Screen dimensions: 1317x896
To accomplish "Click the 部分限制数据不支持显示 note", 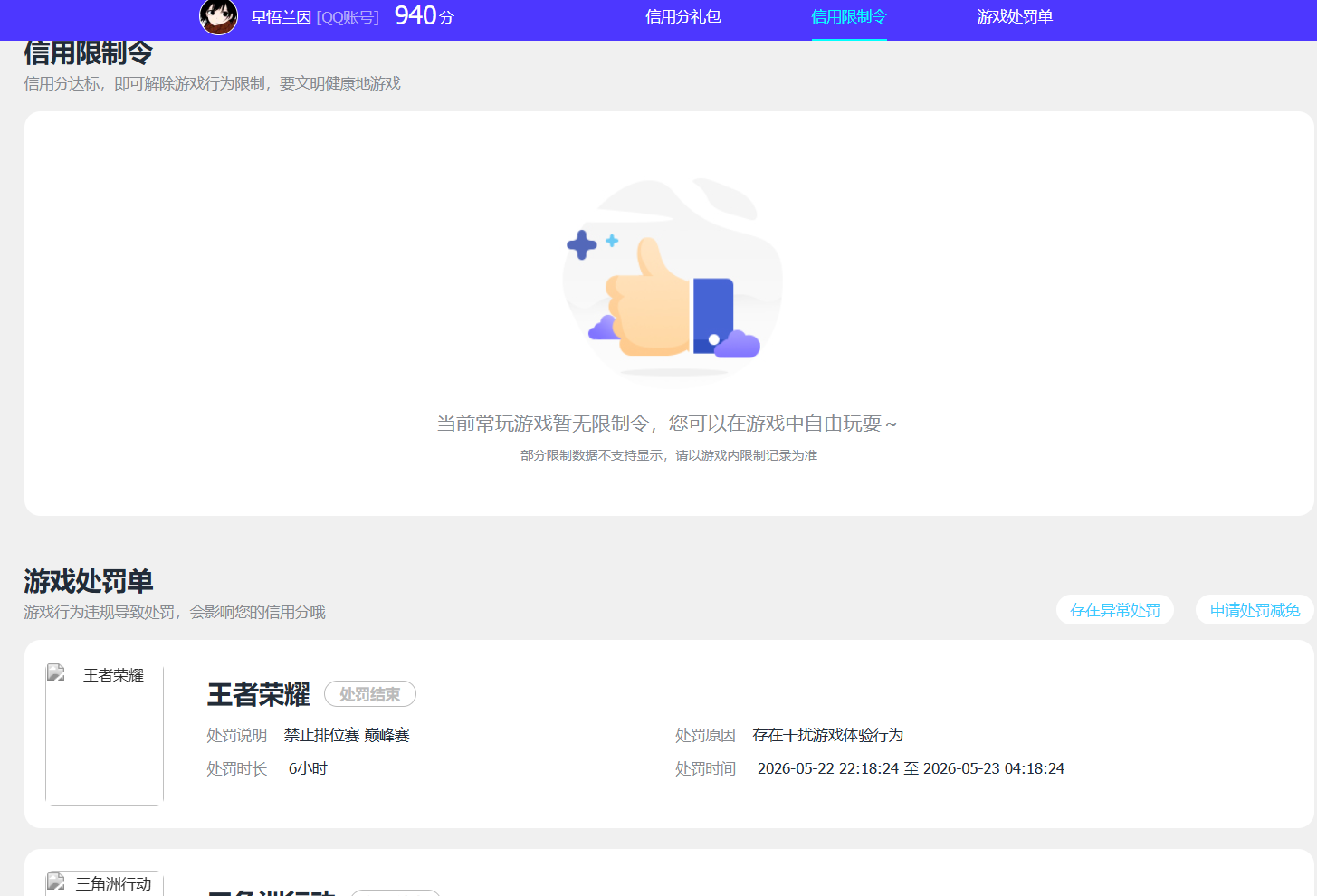I will [669, 455].
